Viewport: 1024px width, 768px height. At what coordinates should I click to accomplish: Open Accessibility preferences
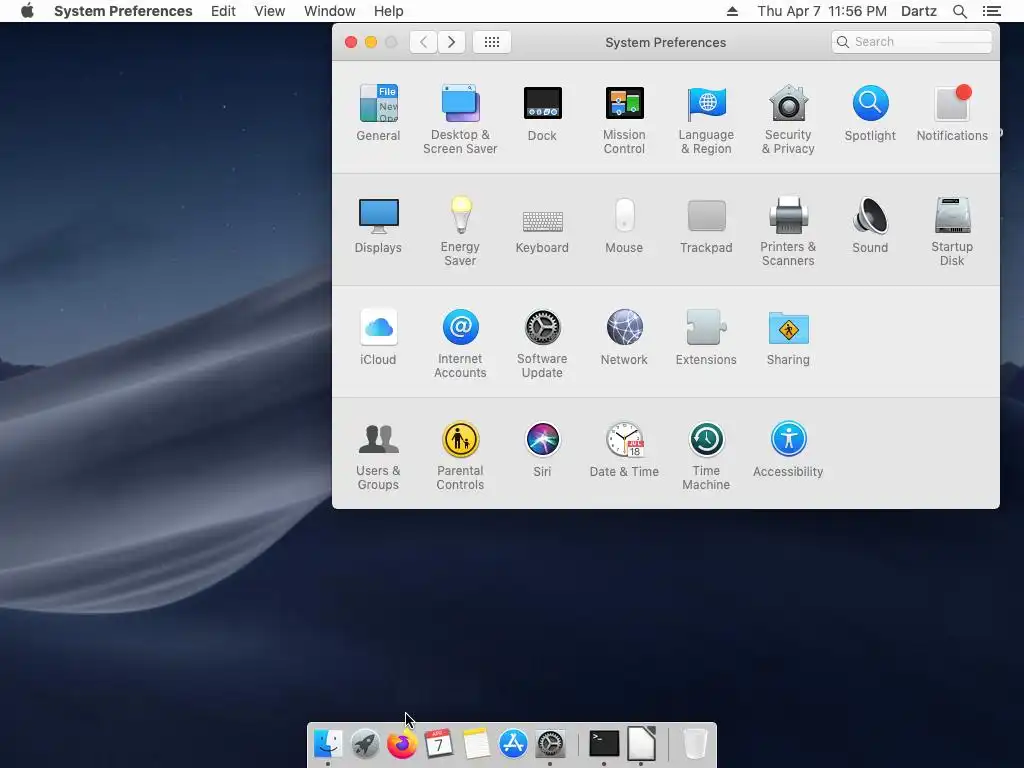[788, 449]
